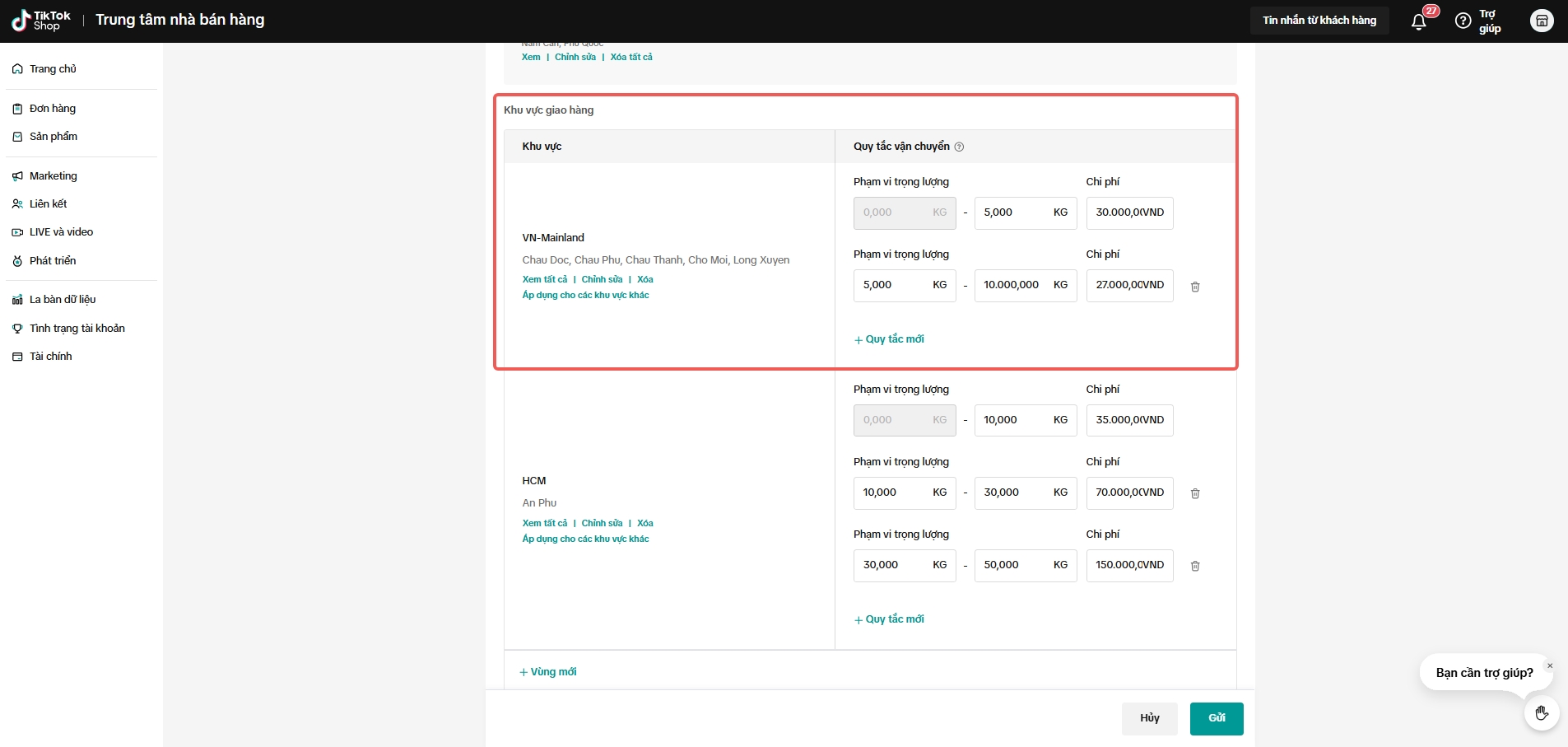Click the floating help assistant hand icon
1568x747 pixels.
point(1541,713)
